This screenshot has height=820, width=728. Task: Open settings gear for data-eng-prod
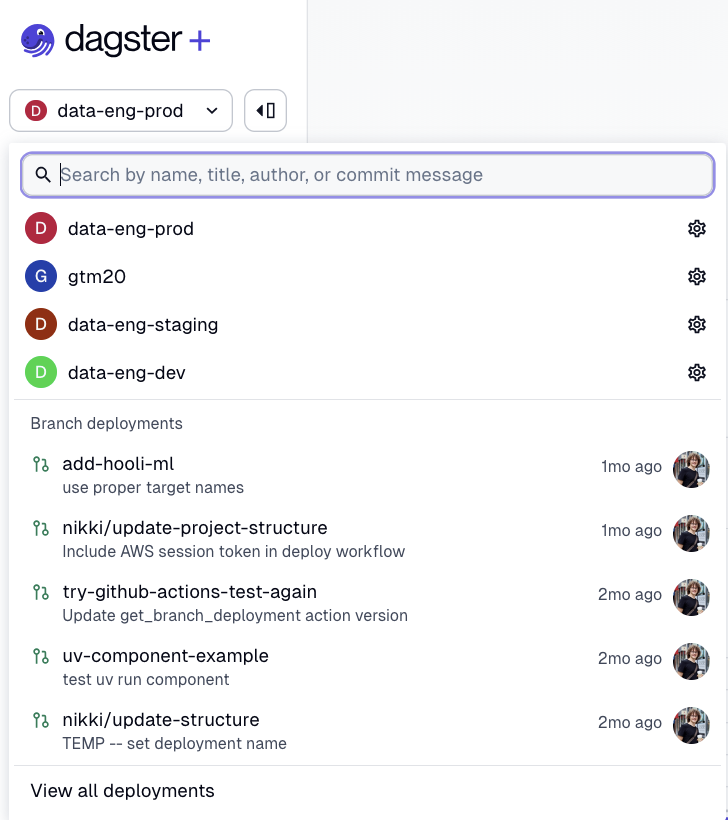click(x=697, y=229)
